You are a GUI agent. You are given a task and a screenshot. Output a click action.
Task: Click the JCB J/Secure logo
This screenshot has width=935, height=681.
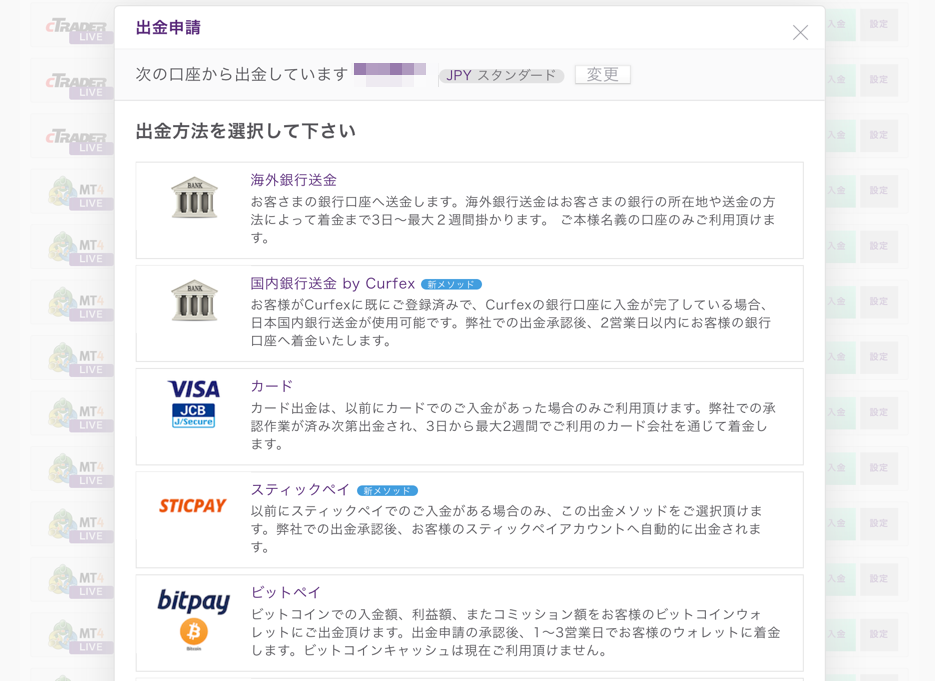point(193,416)
